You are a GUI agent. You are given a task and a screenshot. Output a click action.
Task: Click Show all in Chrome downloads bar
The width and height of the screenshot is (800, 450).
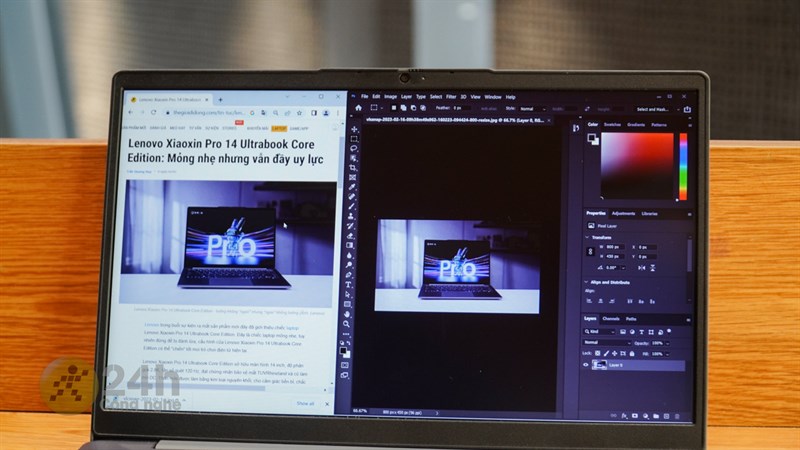pyautogui.click(x=305, y=404)
